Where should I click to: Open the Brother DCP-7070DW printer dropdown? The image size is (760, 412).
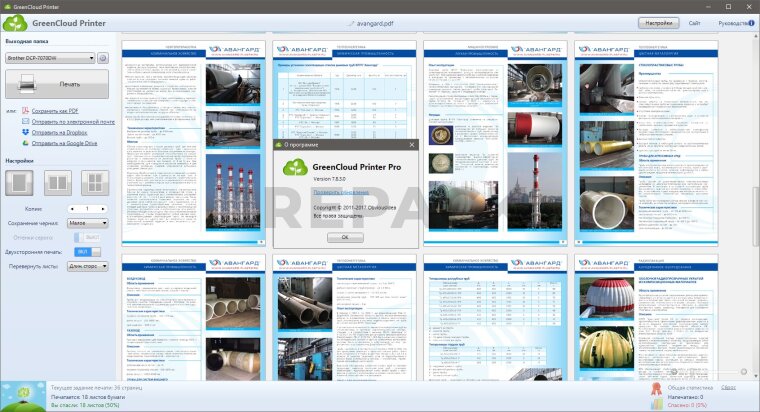click(x=50, y=59)
